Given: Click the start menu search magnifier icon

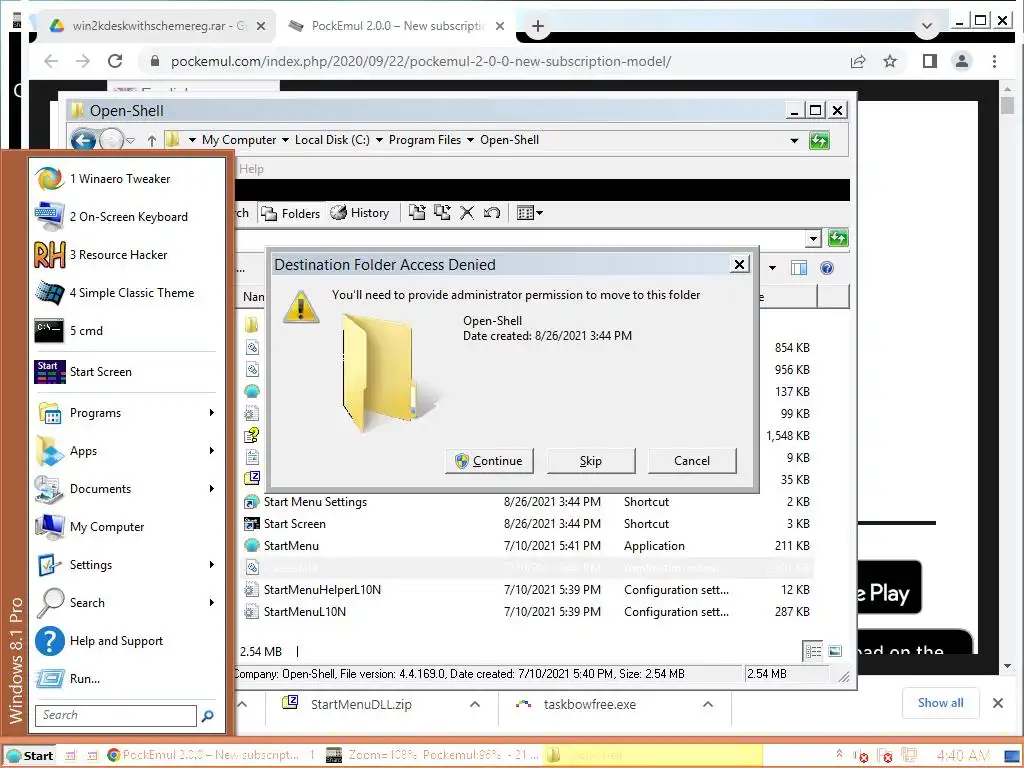Looking at the screenshot, I should coord(208,716).
